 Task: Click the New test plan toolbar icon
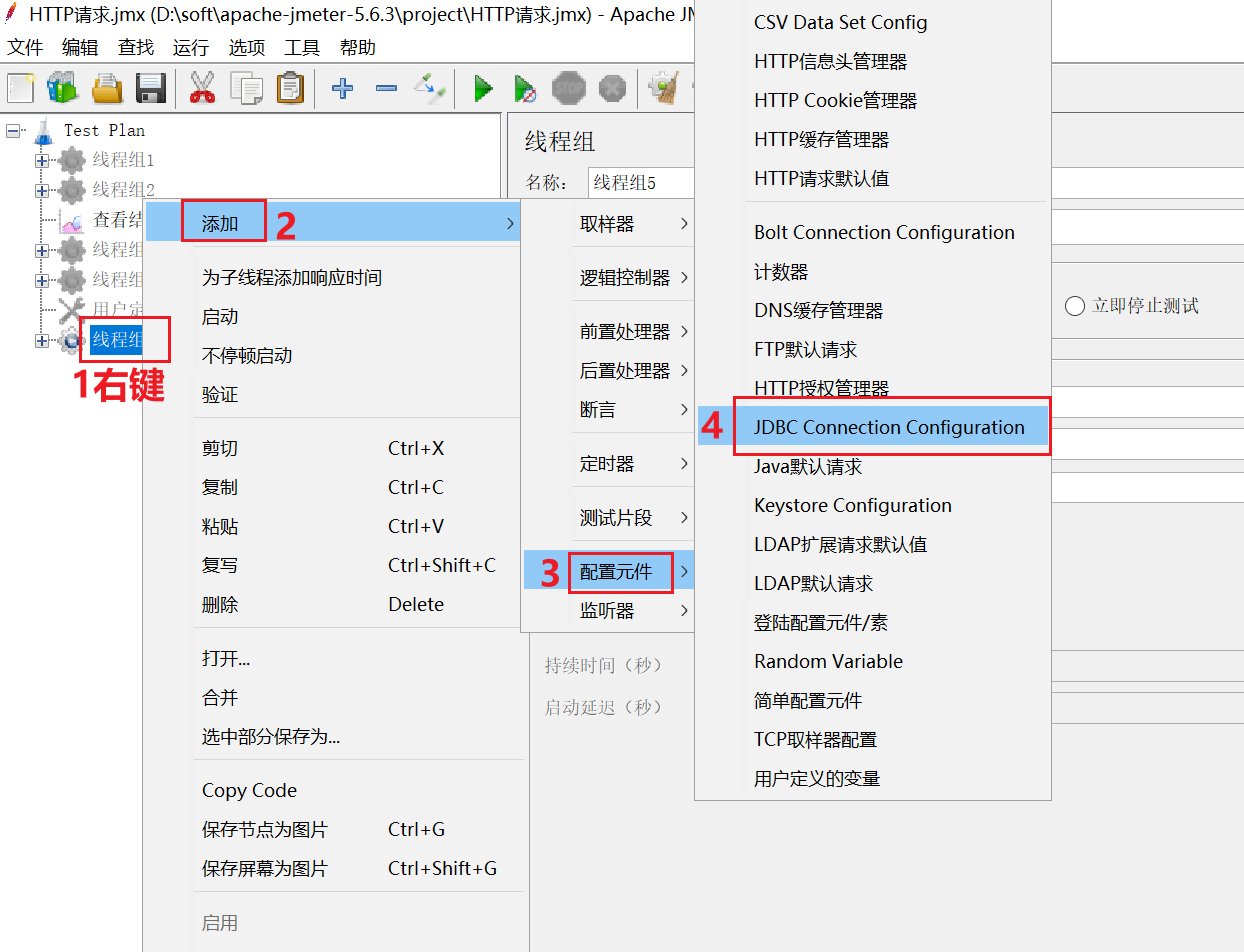(20, 88)
